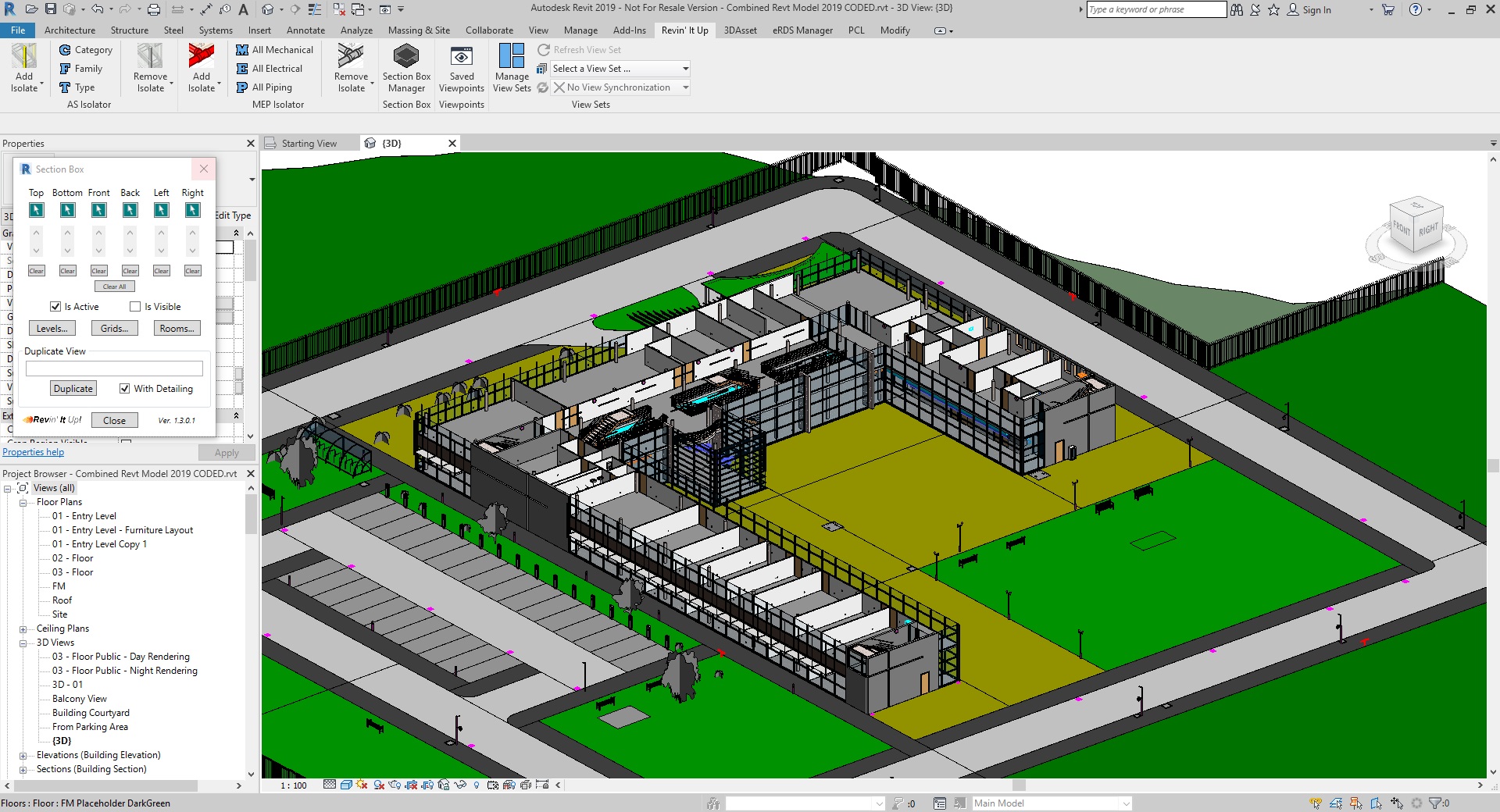1500x812 pixels.
Task: Open Saved Viewpoints tool
Action: click(x=461, y=58)
